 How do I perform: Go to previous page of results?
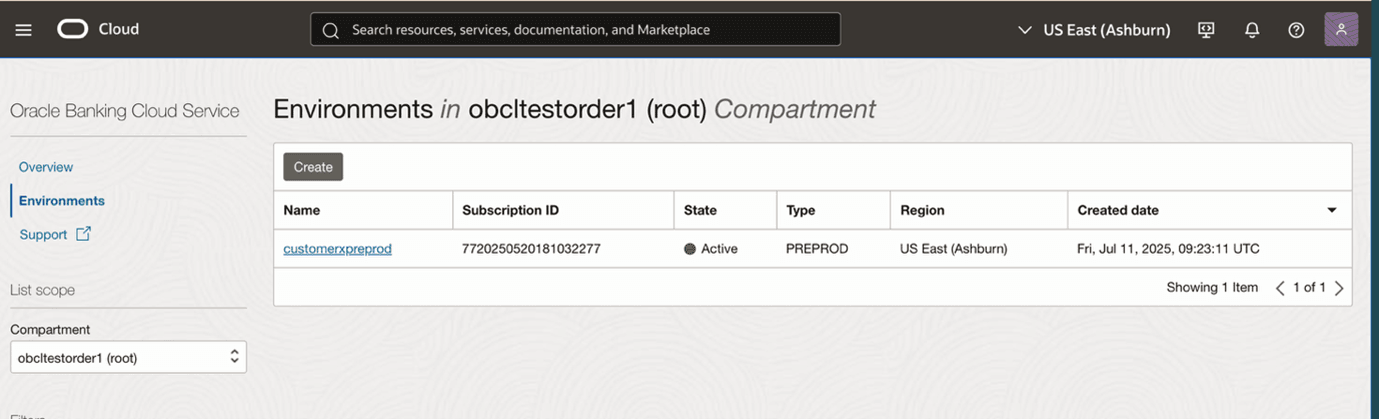[x=1280, y=288]
